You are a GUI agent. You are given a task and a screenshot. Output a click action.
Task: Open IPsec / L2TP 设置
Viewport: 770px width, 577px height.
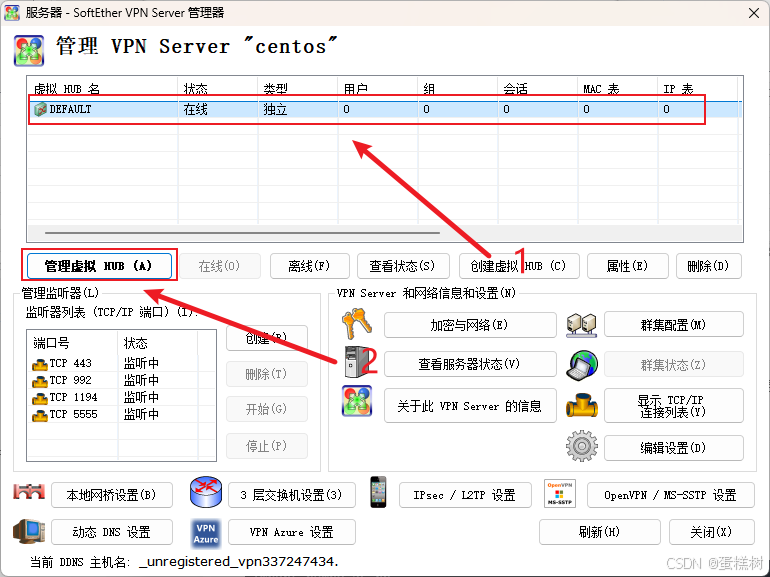[465, 495]
